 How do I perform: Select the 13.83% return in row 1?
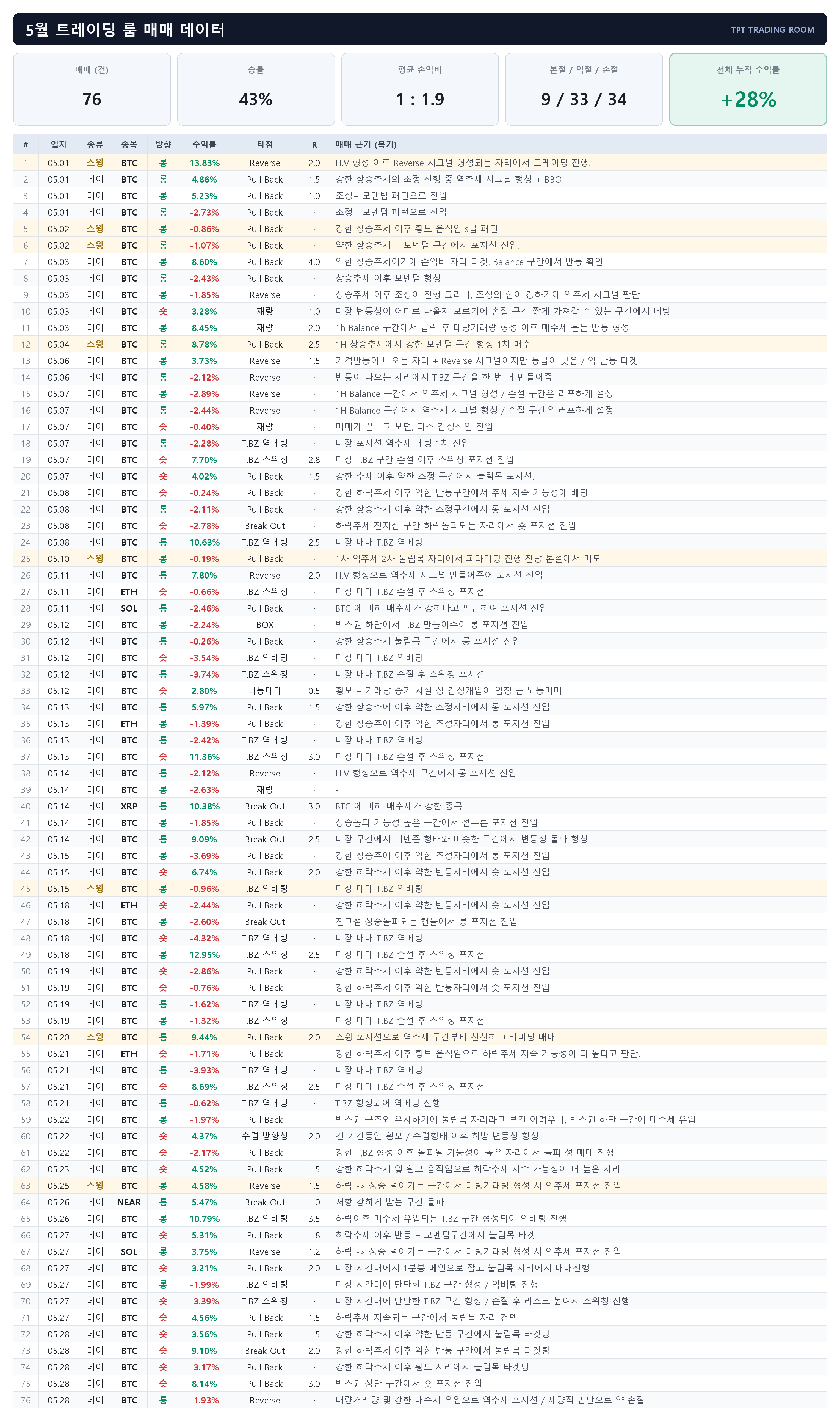coord(204,163)
